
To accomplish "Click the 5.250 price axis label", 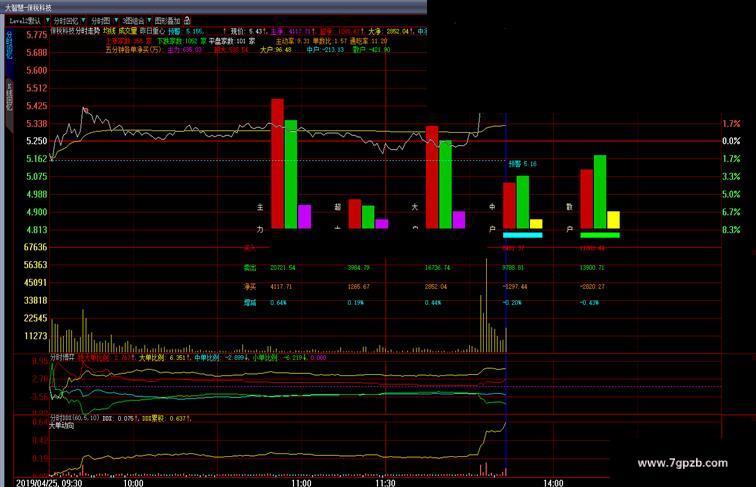I will click(x=37, y=141).
